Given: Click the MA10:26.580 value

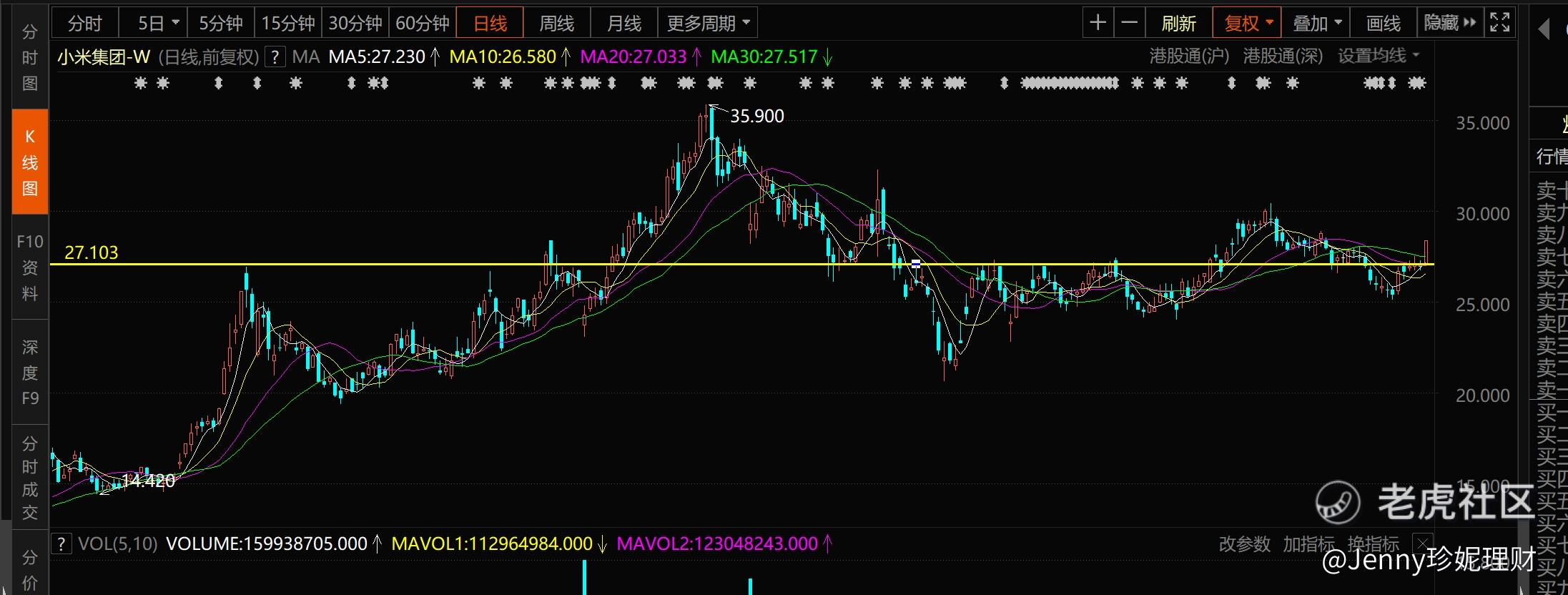Looking at the screenshot, I should point(503,56).
